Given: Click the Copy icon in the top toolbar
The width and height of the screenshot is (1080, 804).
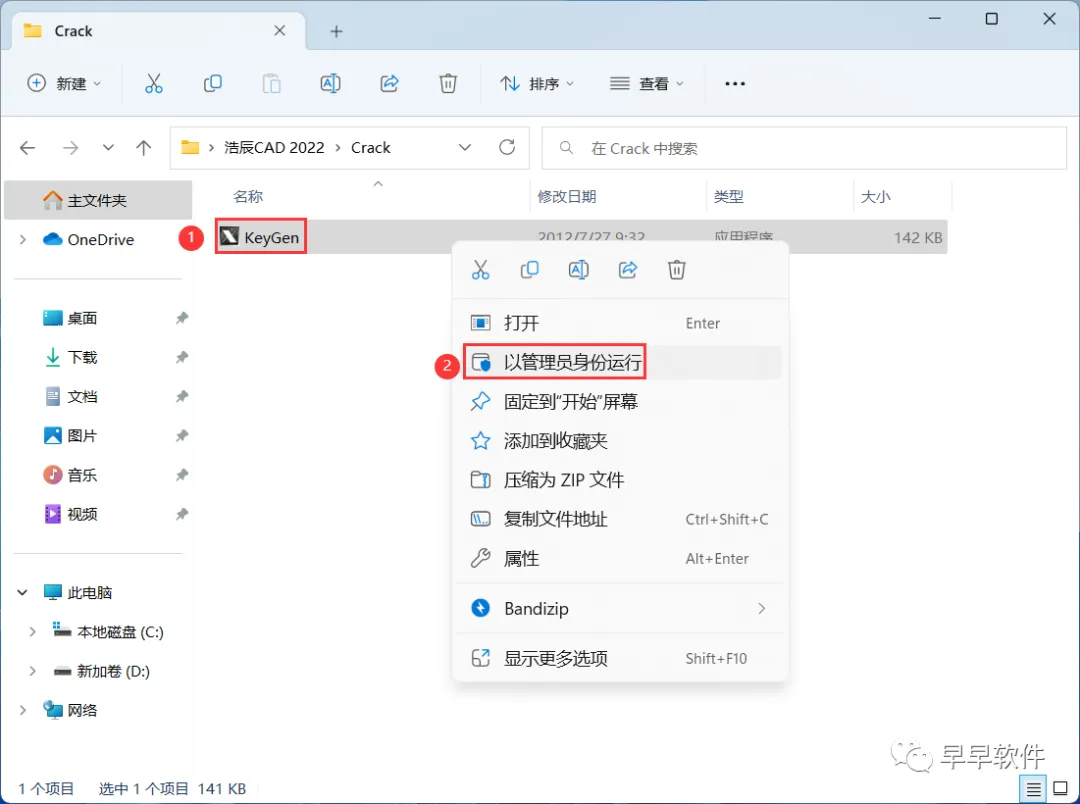Looking at the screenshot, I should (x=213, y=83).
